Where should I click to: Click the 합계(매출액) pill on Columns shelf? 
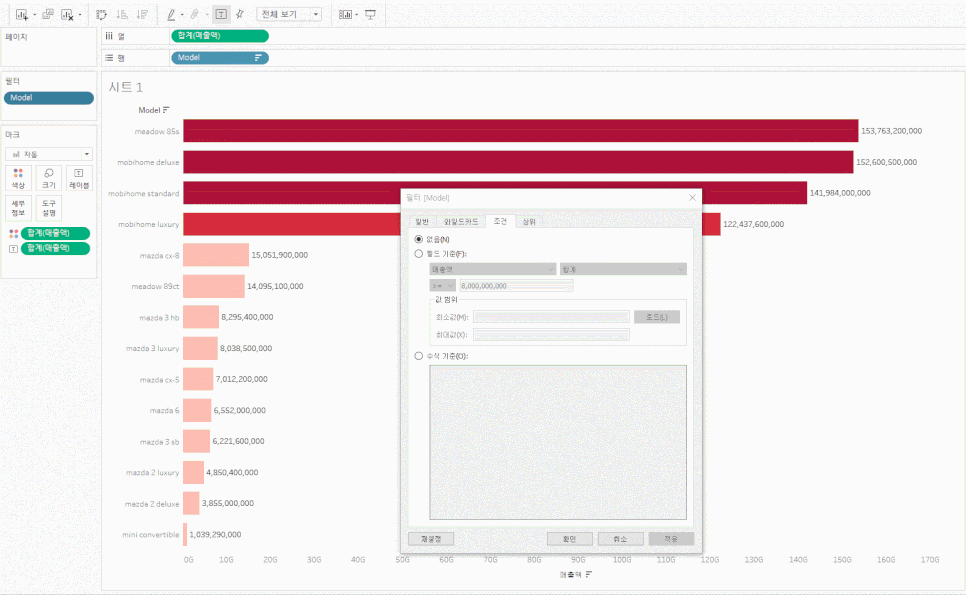pyautogui.click(x=220, y=36)
